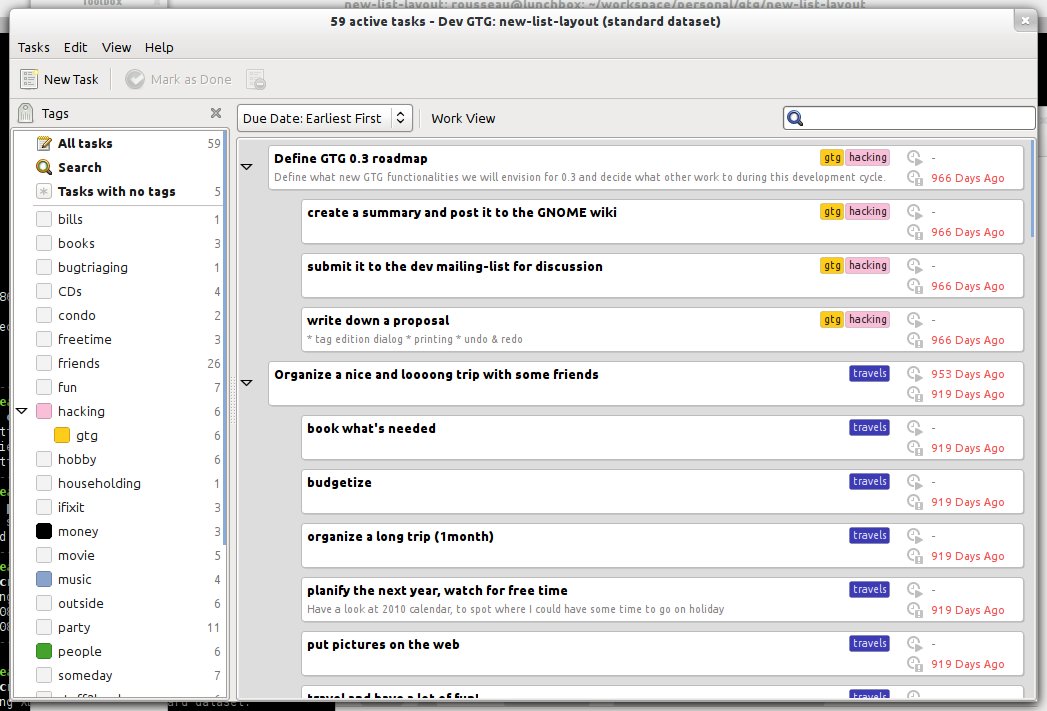Image resolution: width=1047 pixels, height=711 pixels.
Task: Click the tag icon beside Tags header
Action: coord(26,113)
